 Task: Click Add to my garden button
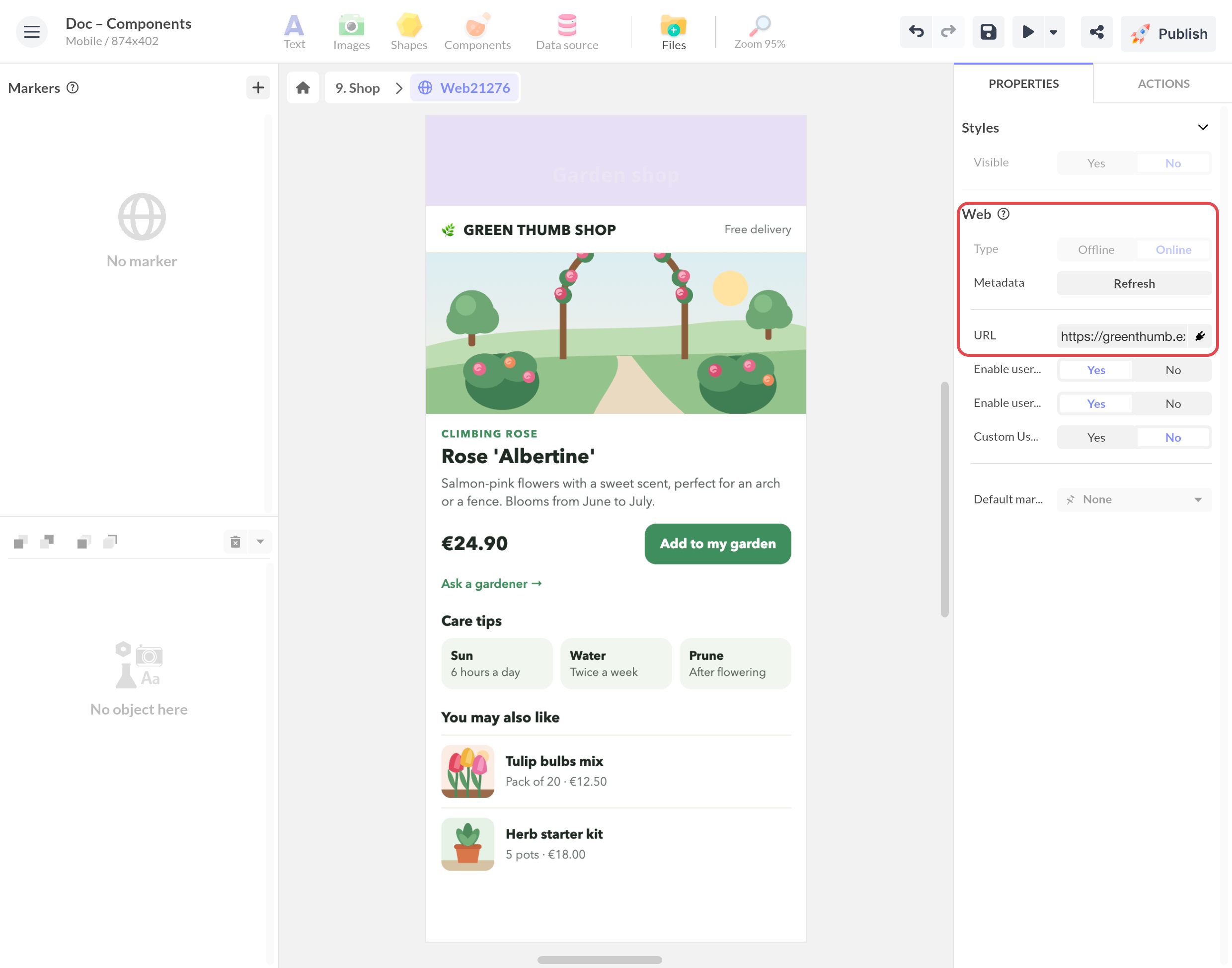(x=717, y=544)
